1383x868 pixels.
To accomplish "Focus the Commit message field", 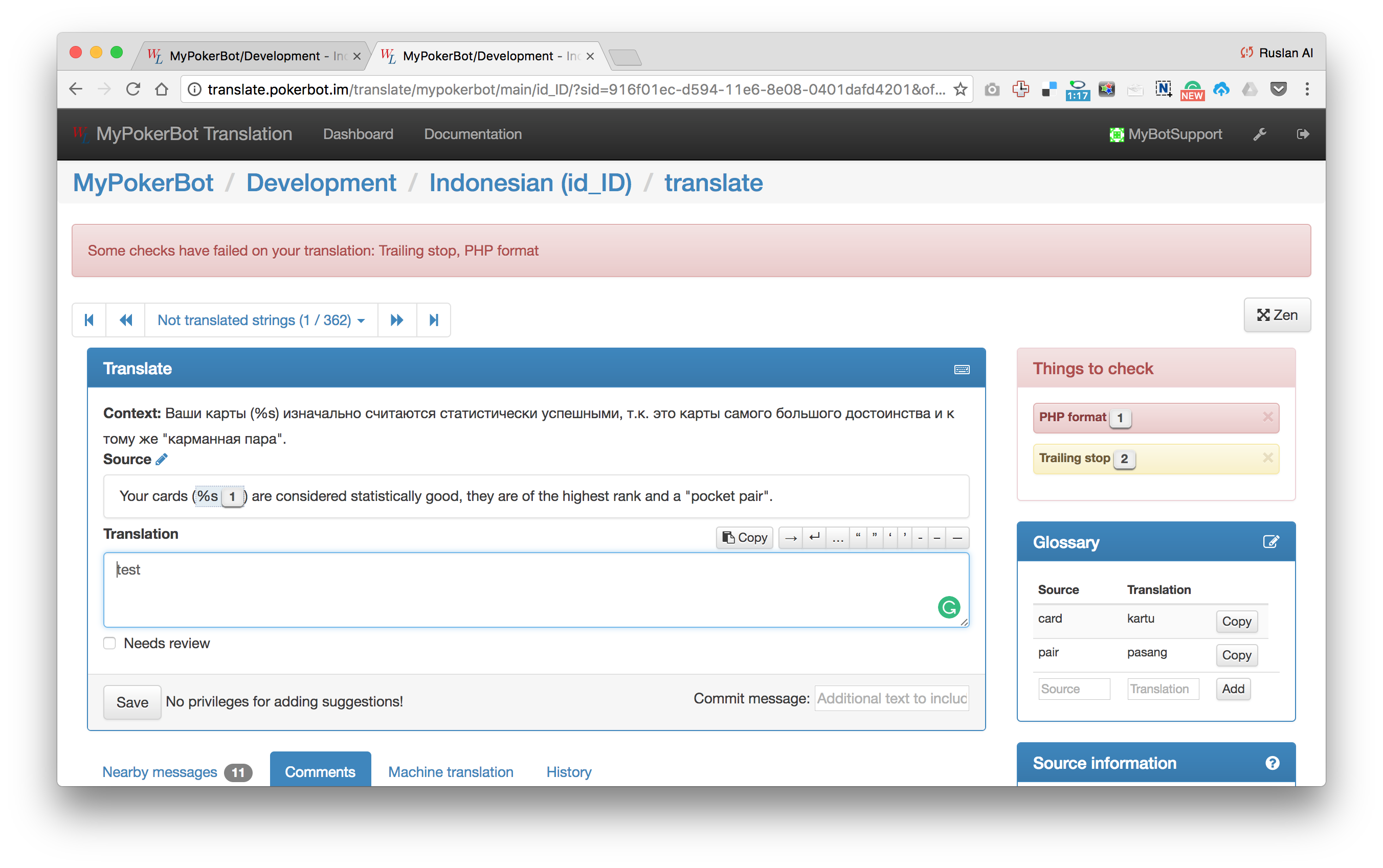I will coord(891,699).
